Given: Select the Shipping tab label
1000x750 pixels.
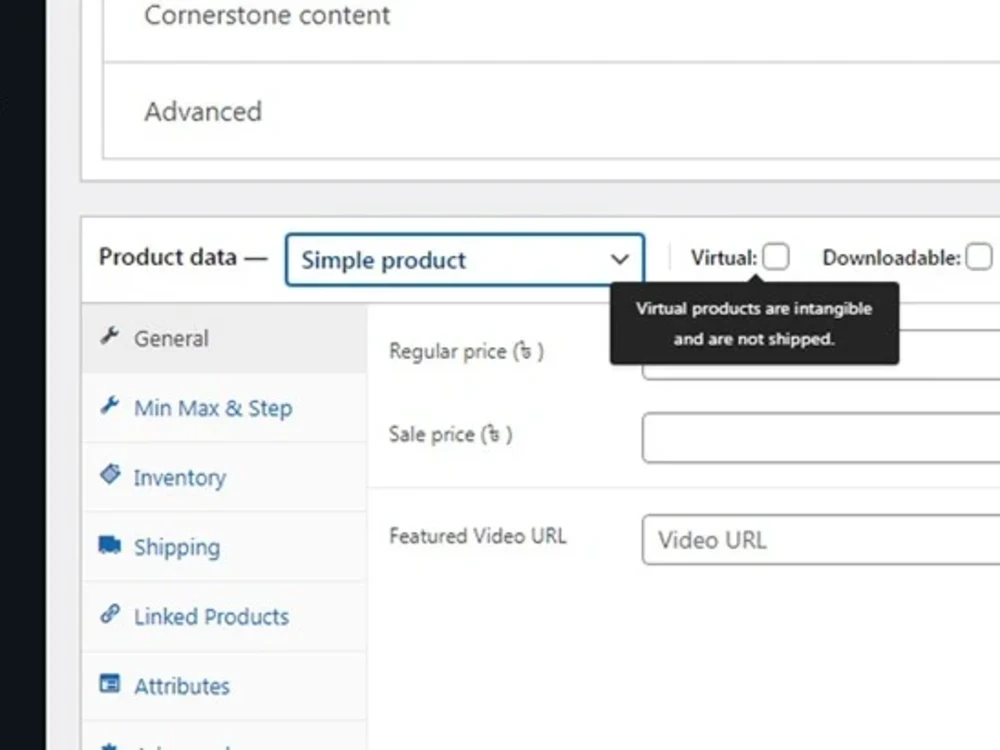Looking at the screenshot, I should point(177,547).
